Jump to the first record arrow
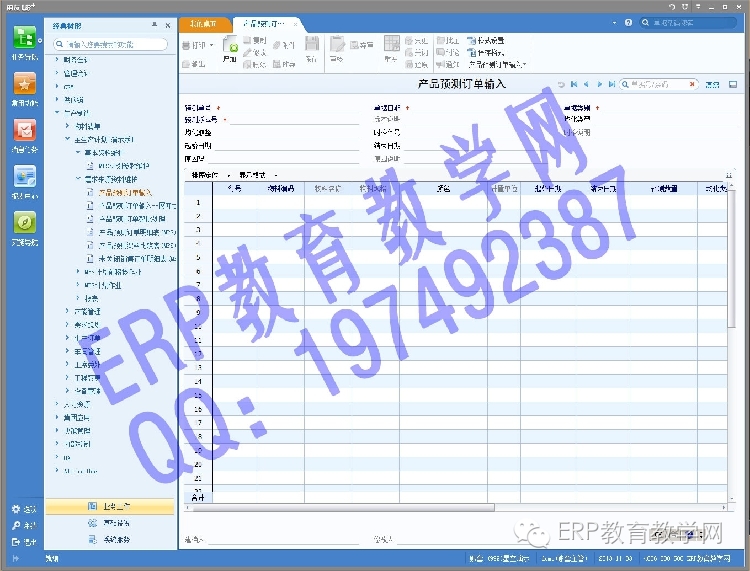This screenshot has height=571, width=750. (x=574, y=85)
